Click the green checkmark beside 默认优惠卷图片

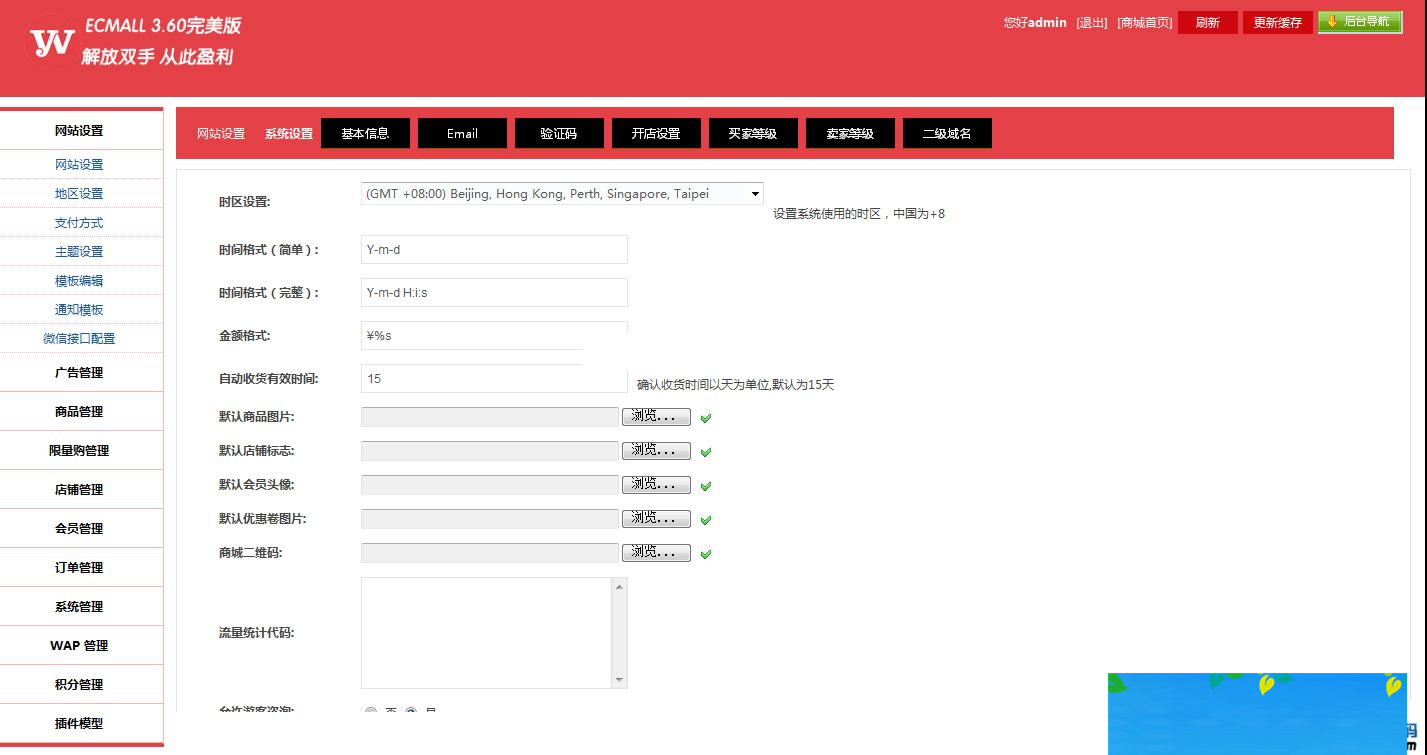click(x=705, y=519)
